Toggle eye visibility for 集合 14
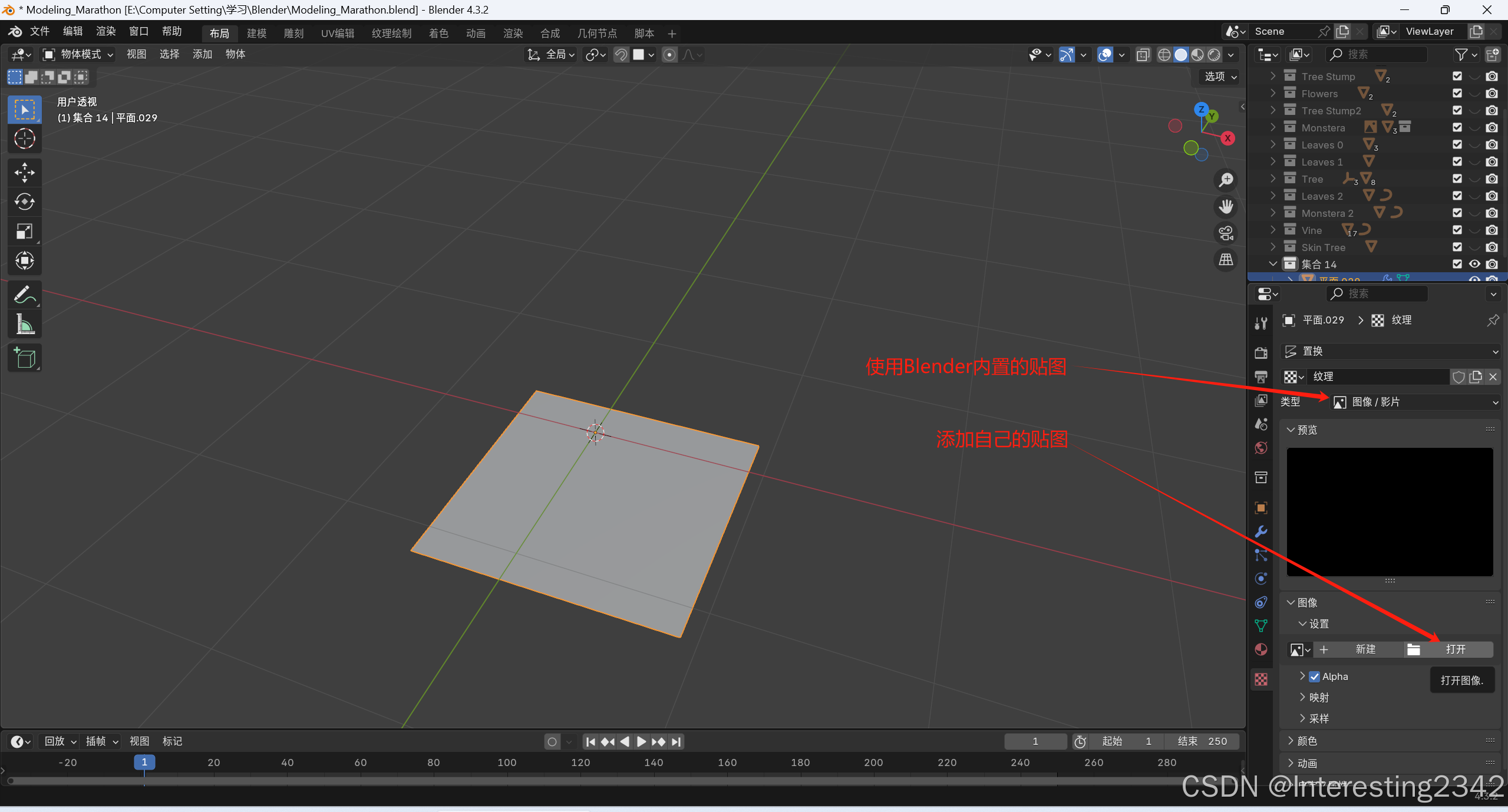The width and height of the screenshot is (1508, 812). click(1474, 264)
